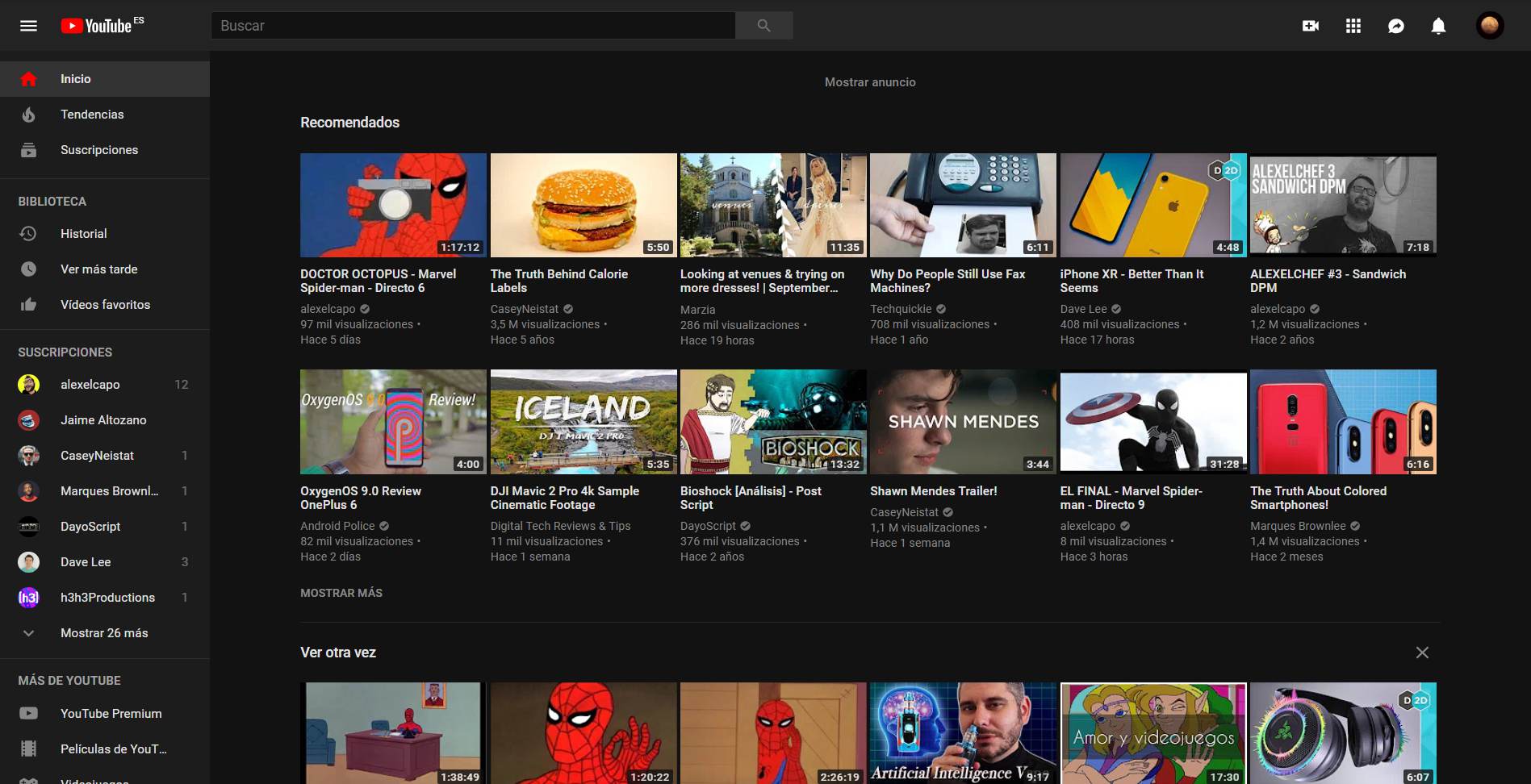The image size is (1531, 784).
Task: Focus the Buscar search field
Action: (x=473, y=26)
